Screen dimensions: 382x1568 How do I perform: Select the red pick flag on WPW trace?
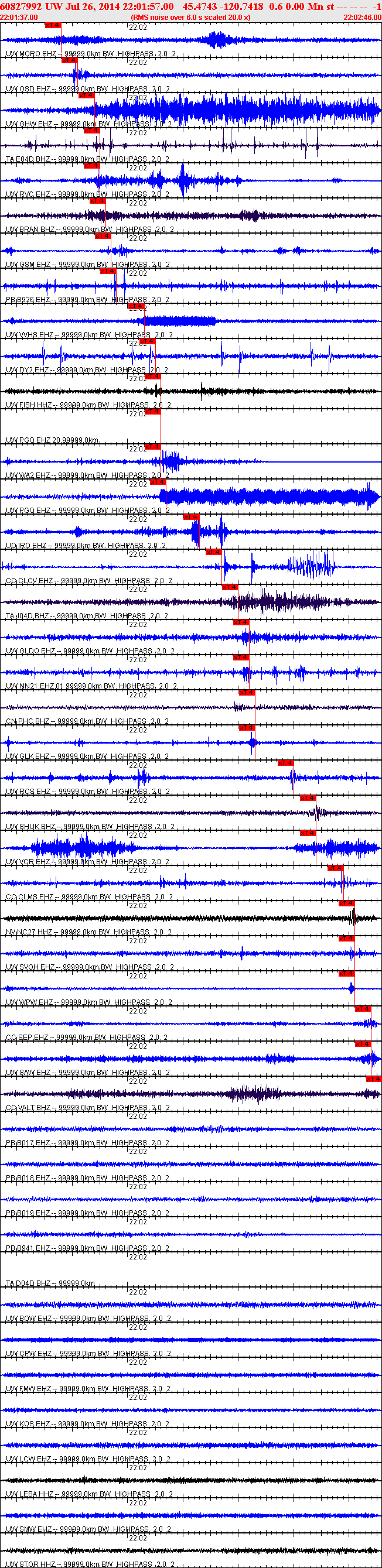click(x=347, y=974)
